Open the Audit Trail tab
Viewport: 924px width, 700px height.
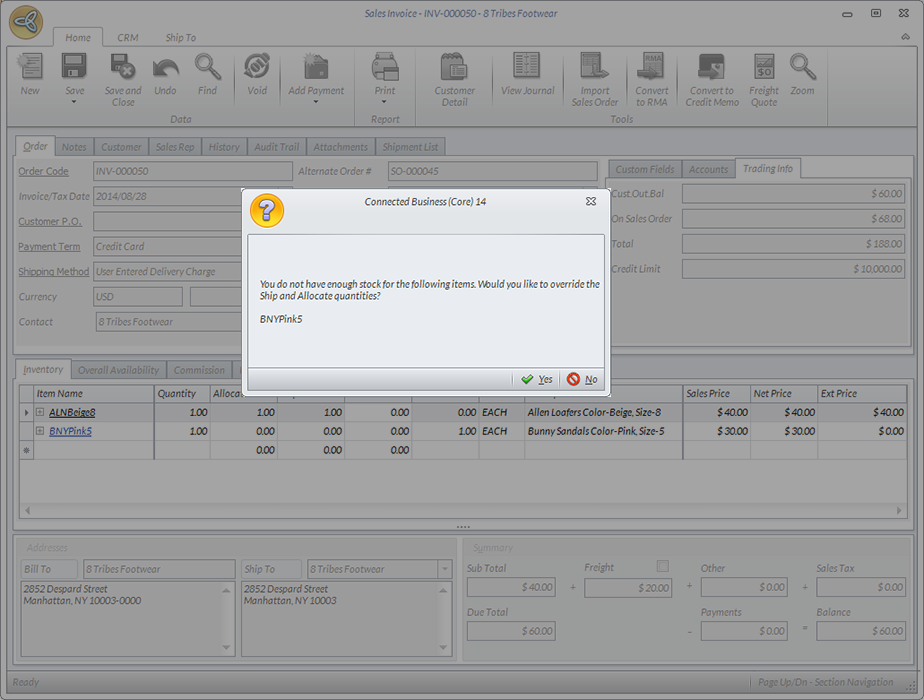(x=274, y=147)
